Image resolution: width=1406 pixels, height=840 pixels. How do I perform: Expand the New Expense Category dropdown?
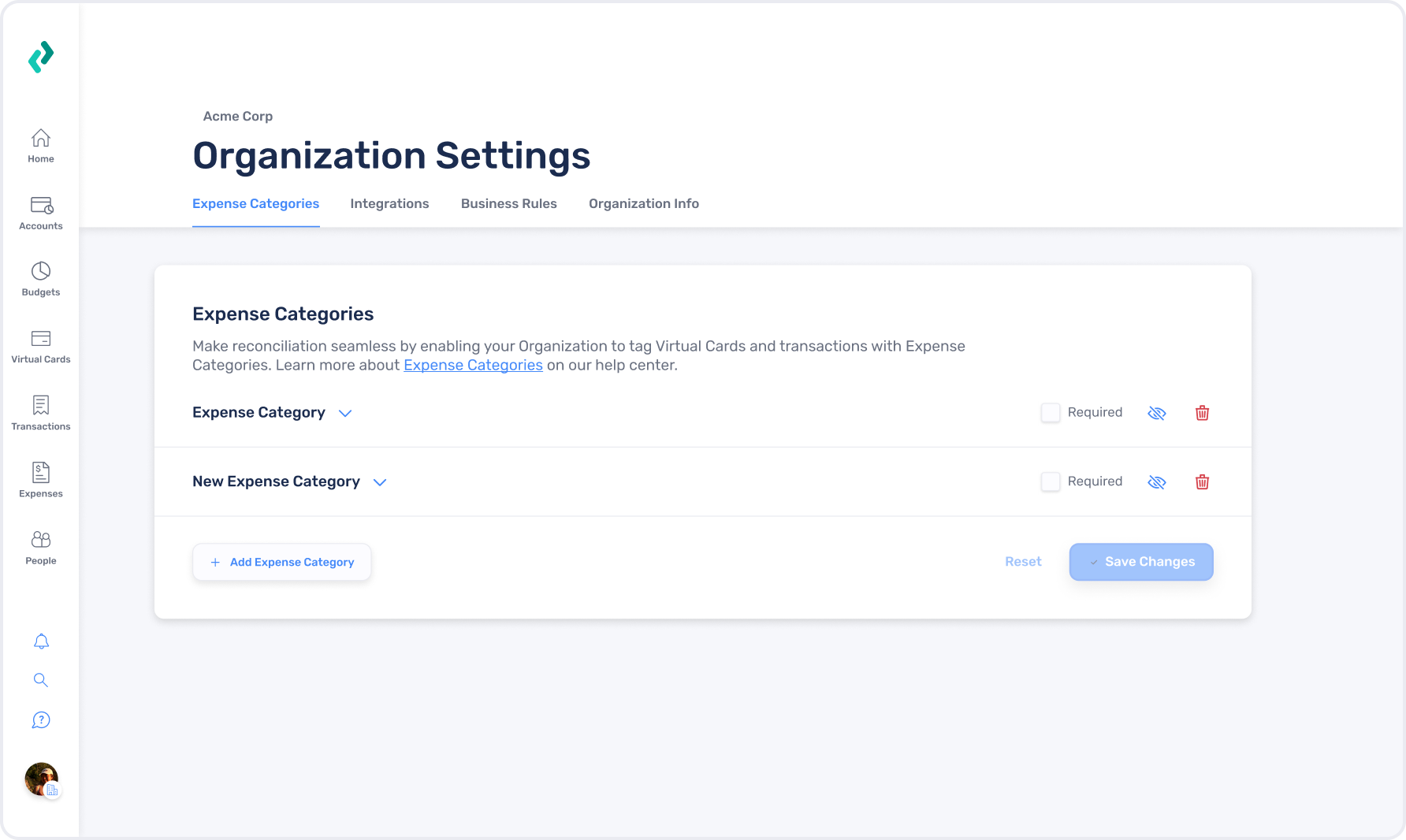pos(379,481)
